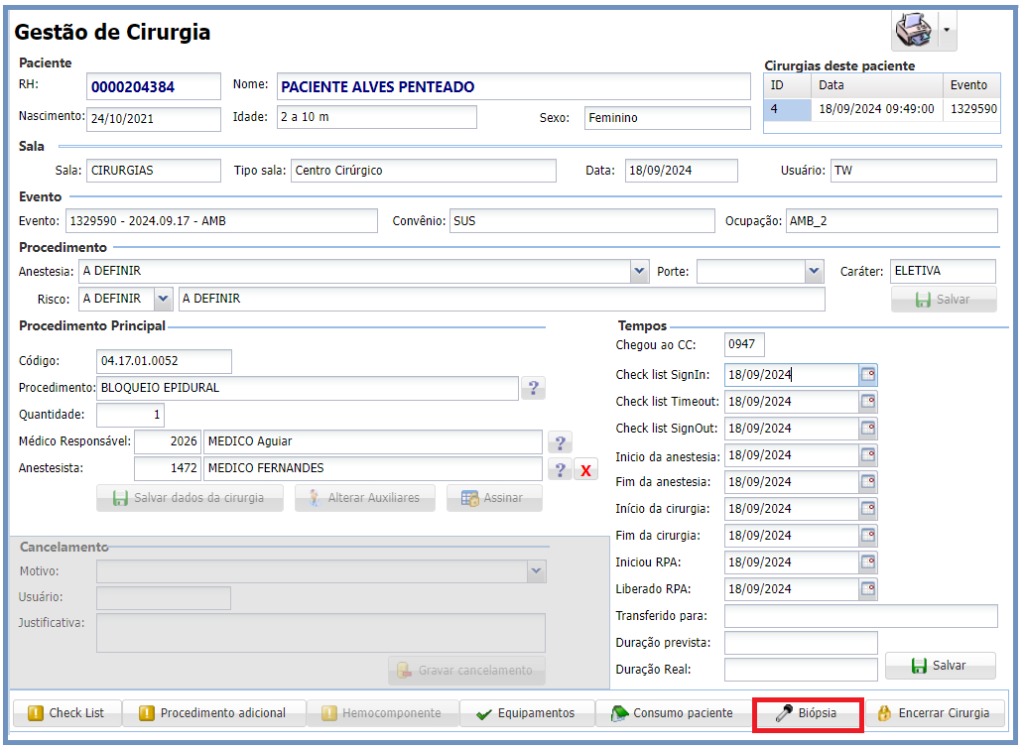Viewport: 1024px width, 748px height.
Task: Click the Sala field showing CIRURGIAS
Action: [x=153, y=171]
